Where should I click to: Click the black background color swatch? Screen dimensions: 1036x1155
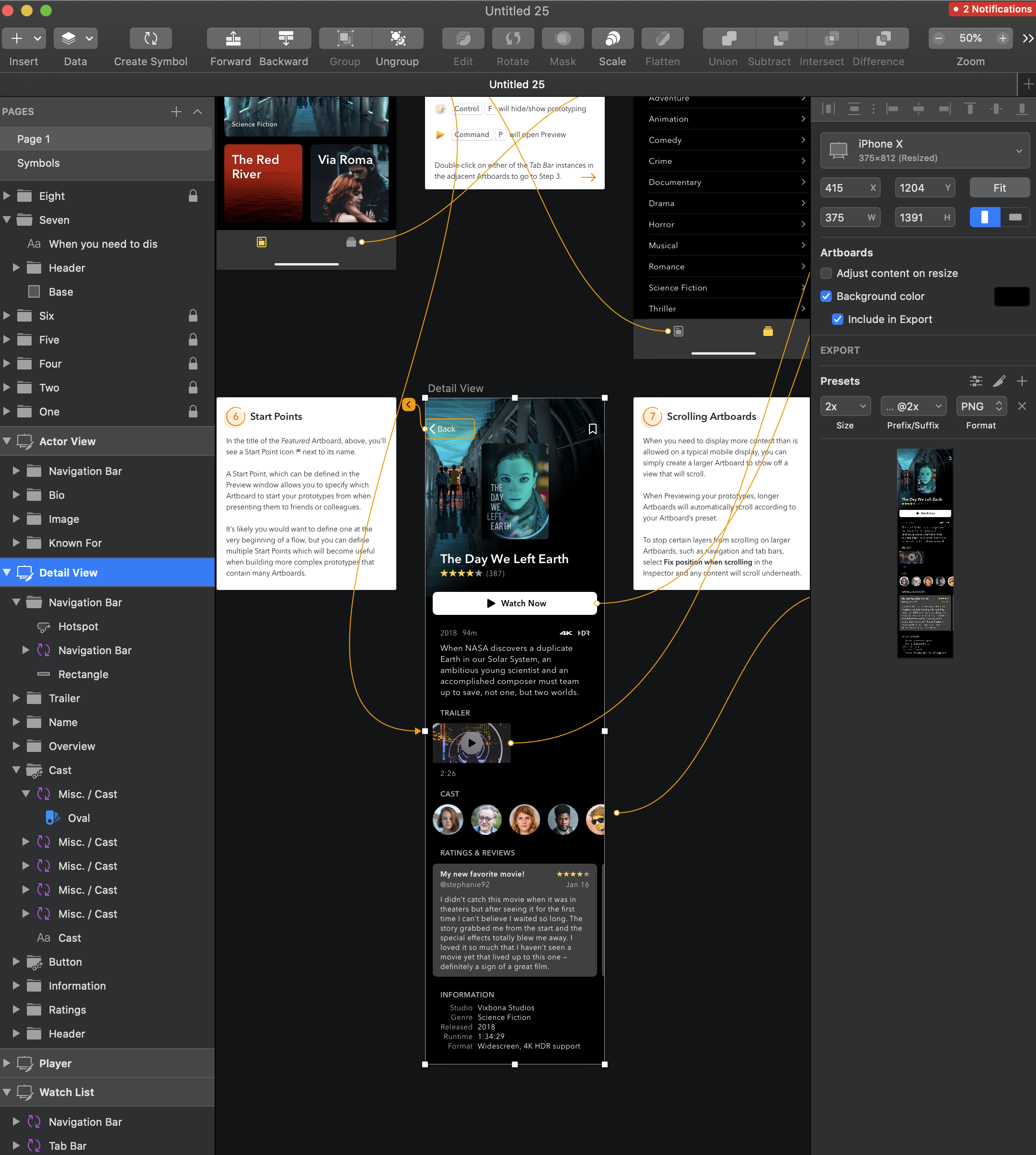pyautogui.click(x=1011, y=296)
